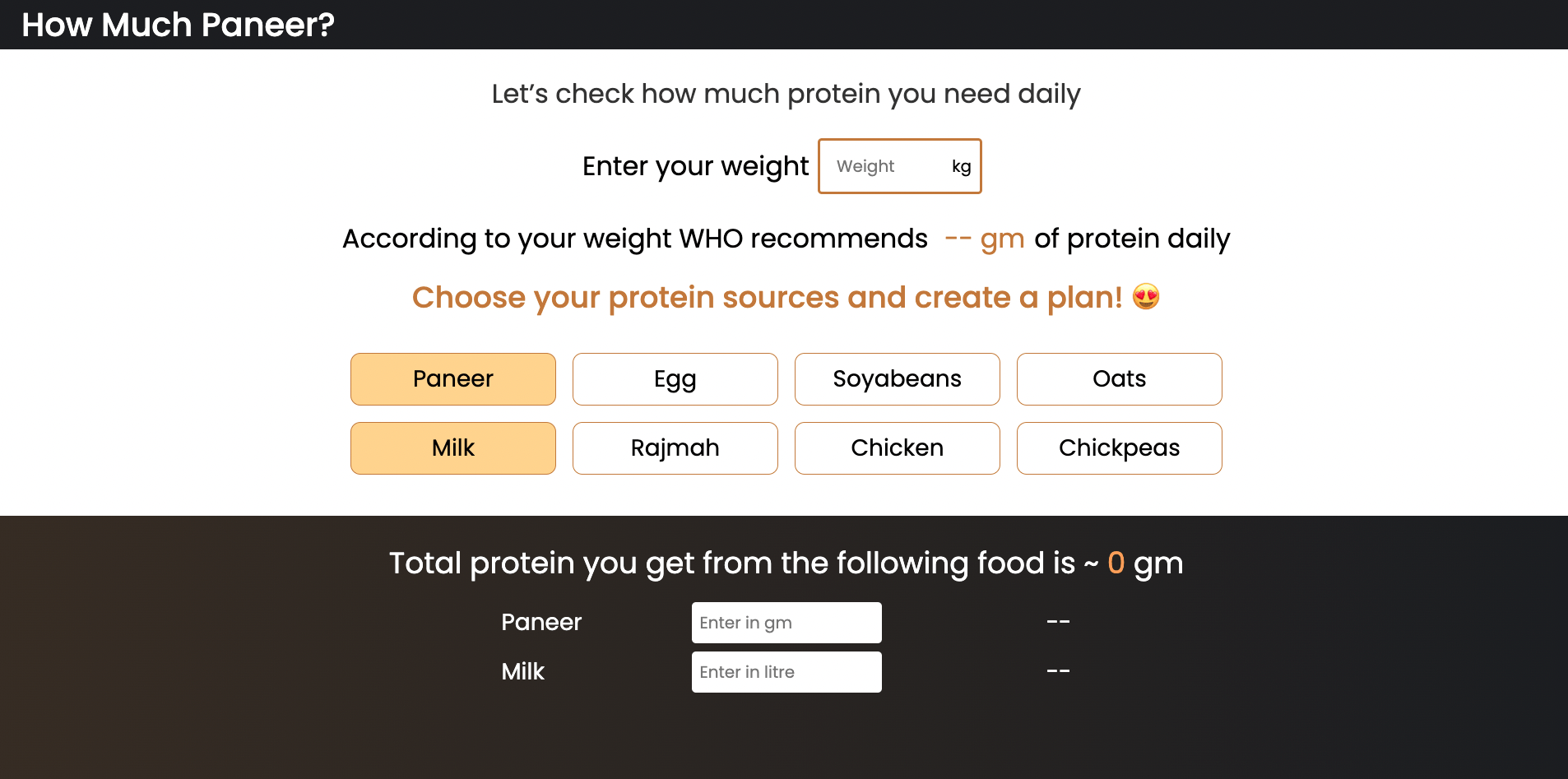Click the Paneer grams input box

point(786,623)
